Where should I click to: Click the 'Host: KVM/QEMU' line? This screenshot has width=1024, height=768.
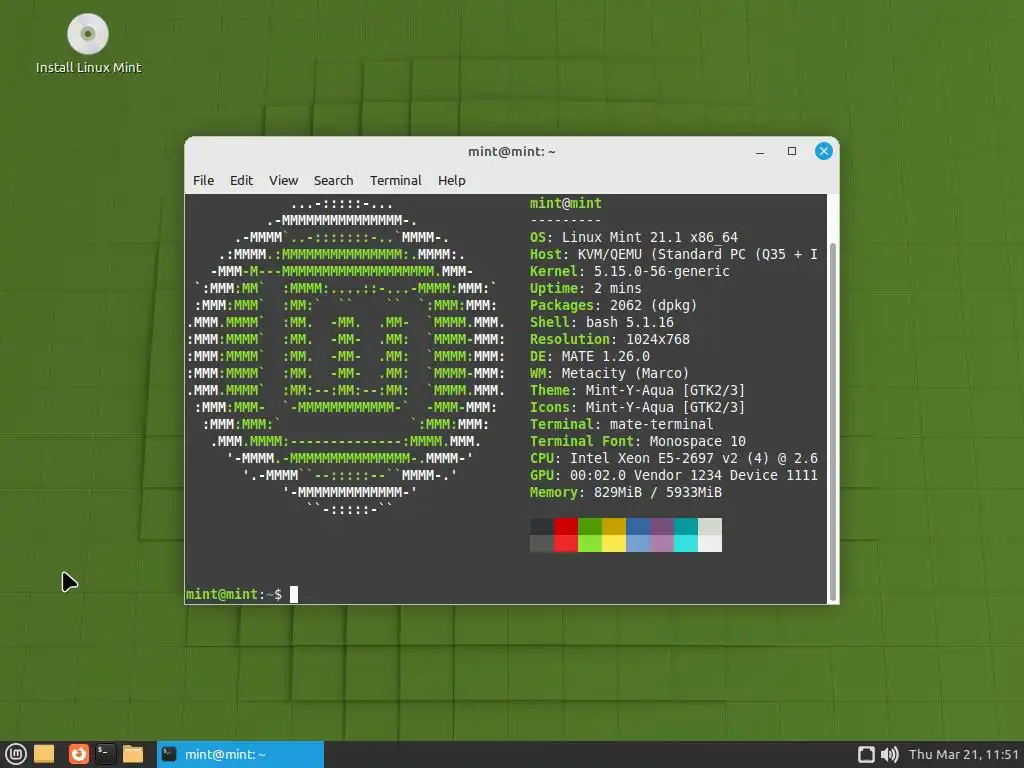click(x=673, y=254)
